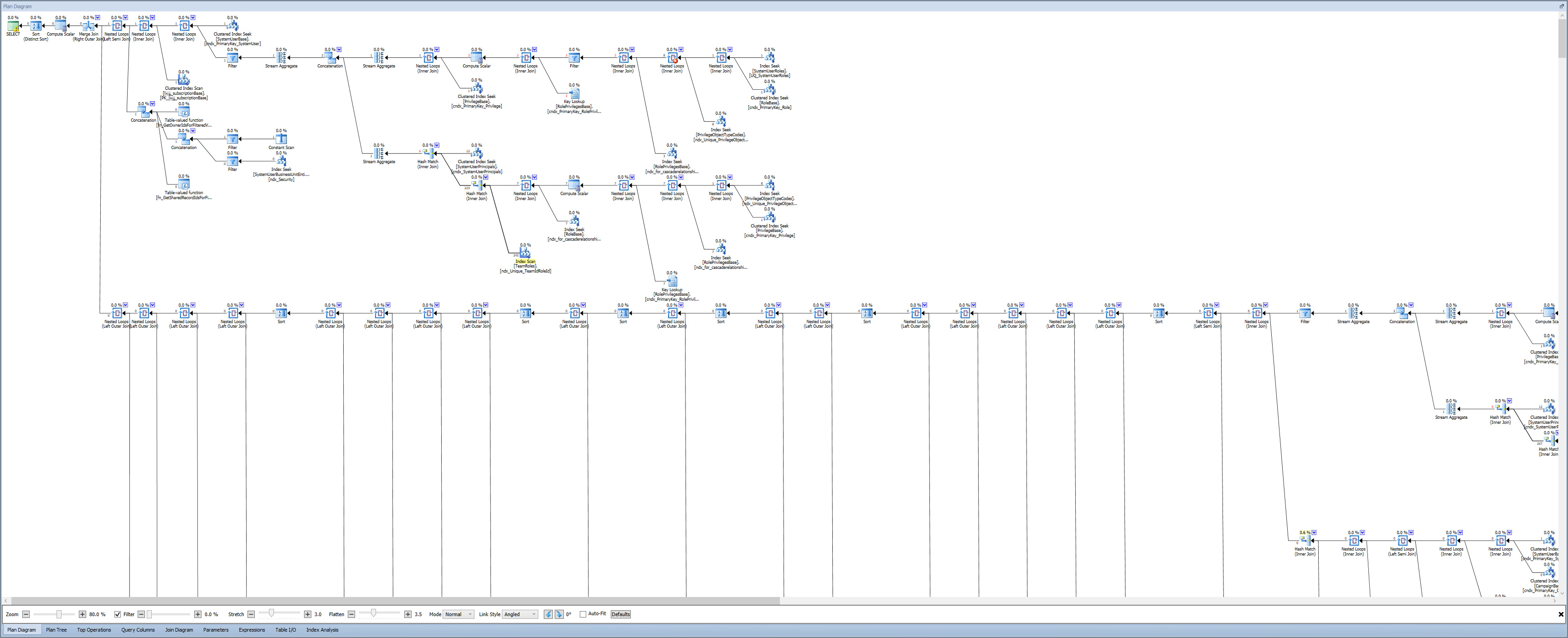This screenshot has width=1568, height=638.
Task: Select the SELECT root node icon
Action: coord(13,26)
